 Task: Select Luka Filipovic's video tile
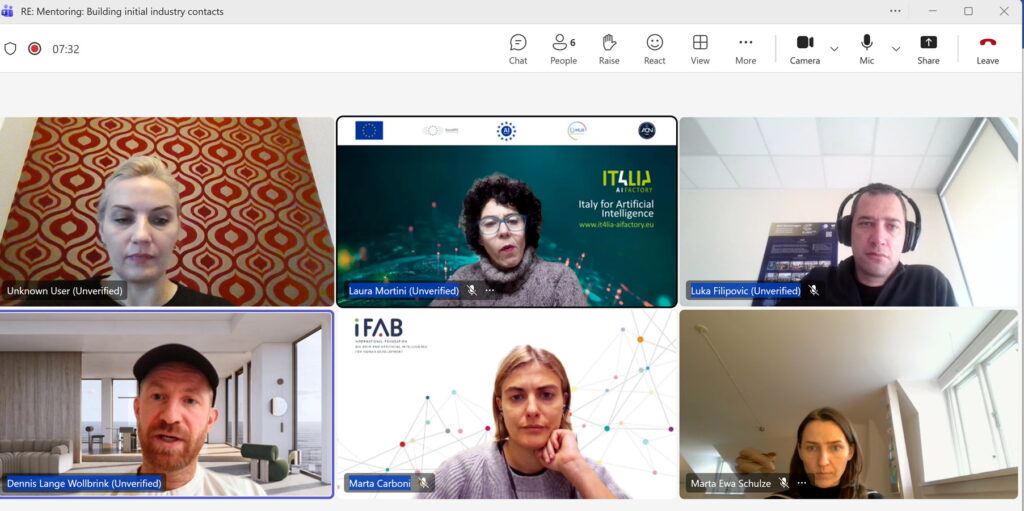coord(848,211)
